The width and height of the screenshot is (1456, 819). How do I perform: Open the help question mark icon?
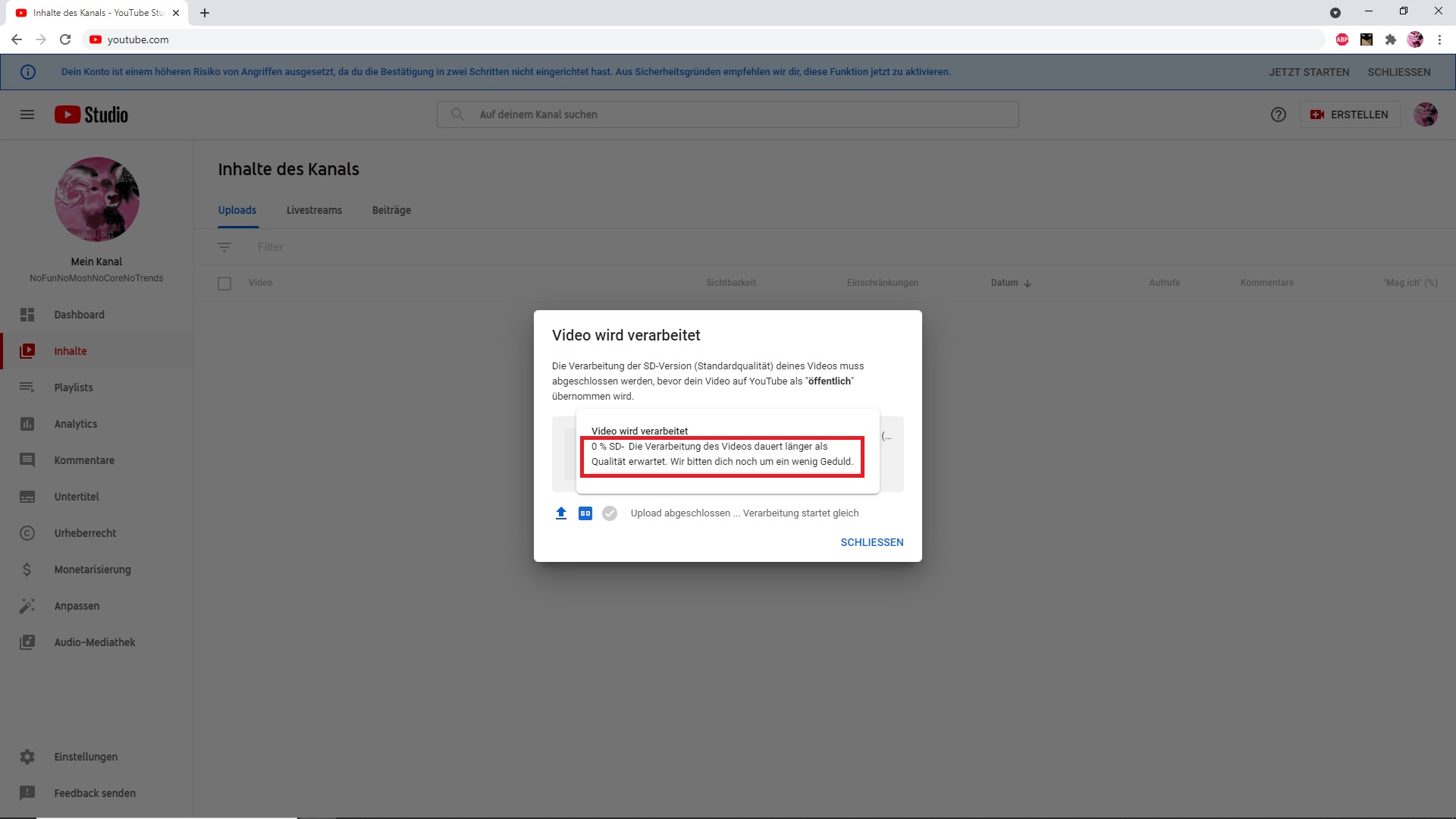pyautogui.click(x=1279, y=115)
